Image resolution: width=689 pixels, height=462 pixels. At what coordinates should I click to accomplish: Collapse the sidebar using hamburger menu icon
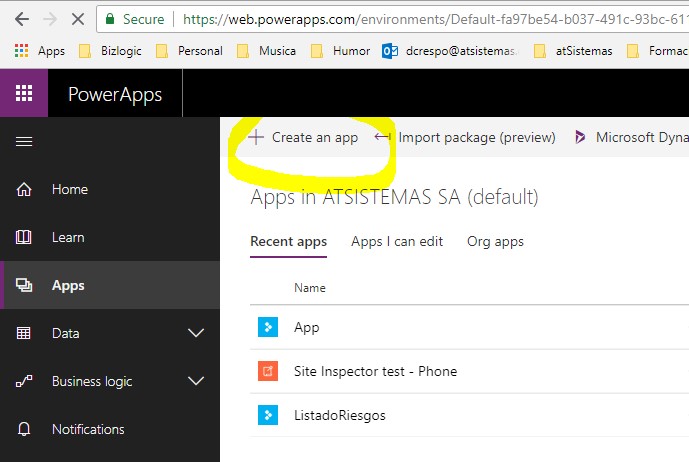pos(24,142)
